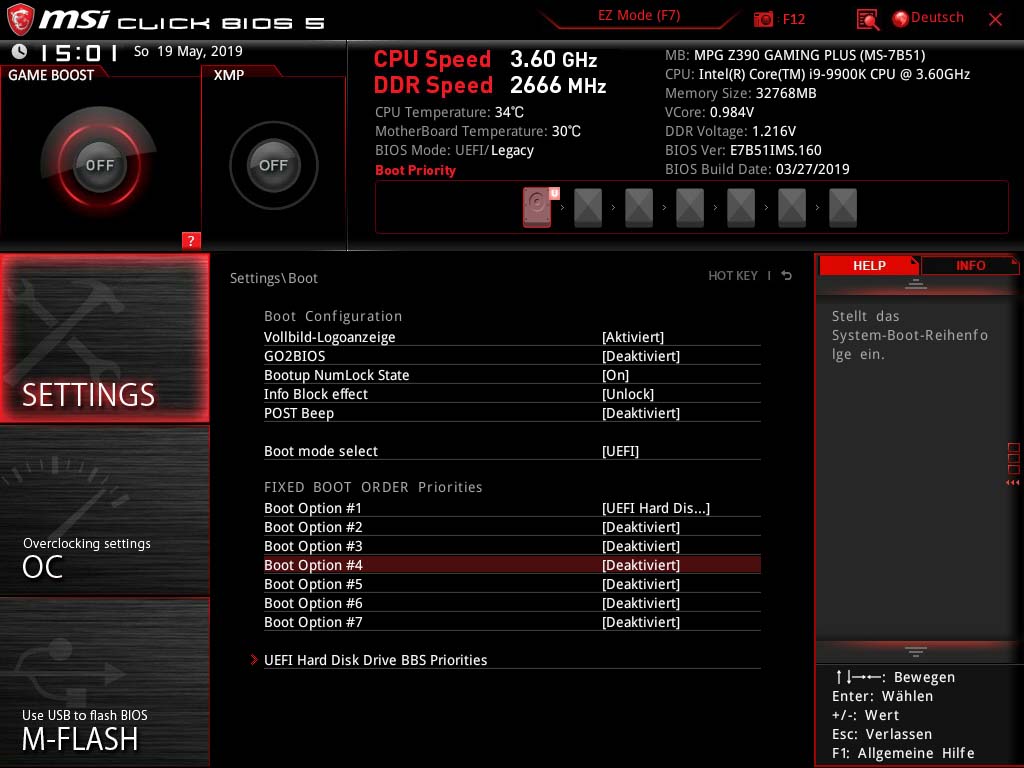This screenshot has height=768, width=1024.
Task: Click the Memory Size 32768MB entry
Action: coord(741,93)
